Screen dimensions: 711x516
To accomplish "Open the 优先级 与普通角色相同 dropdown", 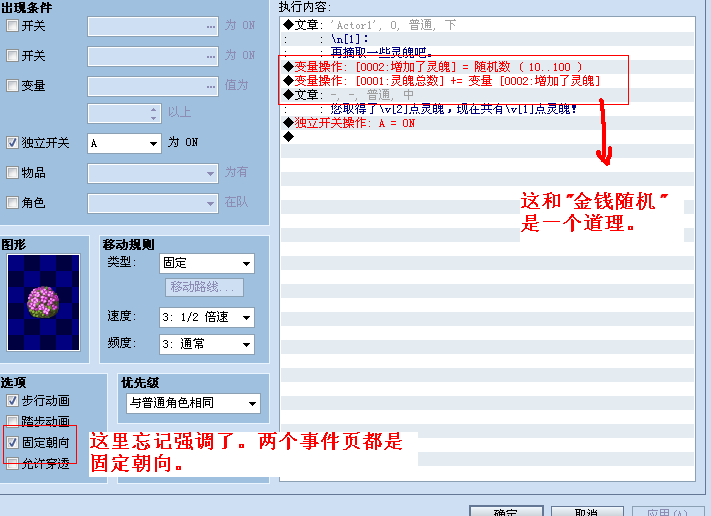I will point(193,403).
